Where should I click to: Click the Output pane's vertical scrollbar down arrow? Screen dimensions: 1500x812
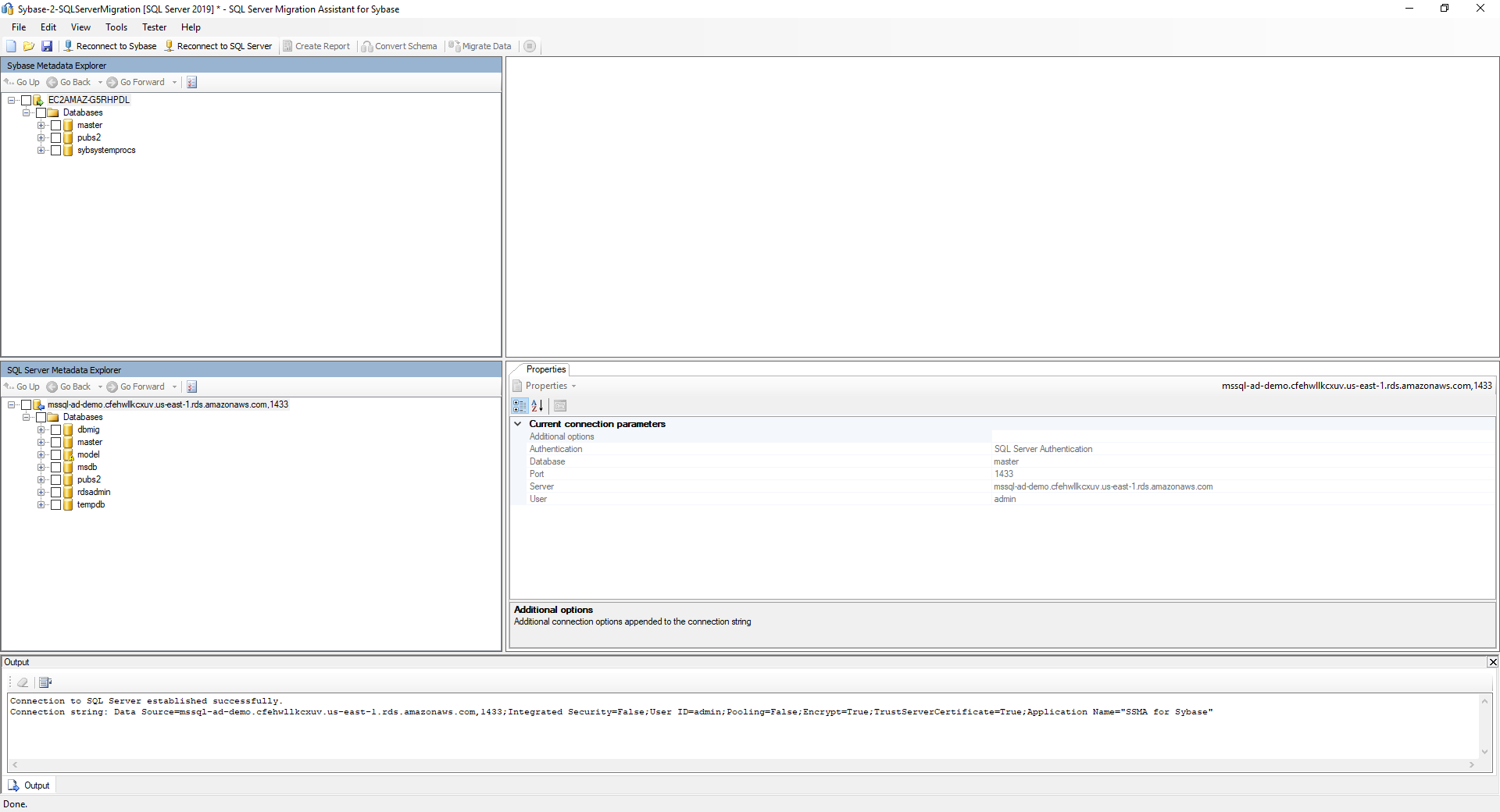(1484, 752)
